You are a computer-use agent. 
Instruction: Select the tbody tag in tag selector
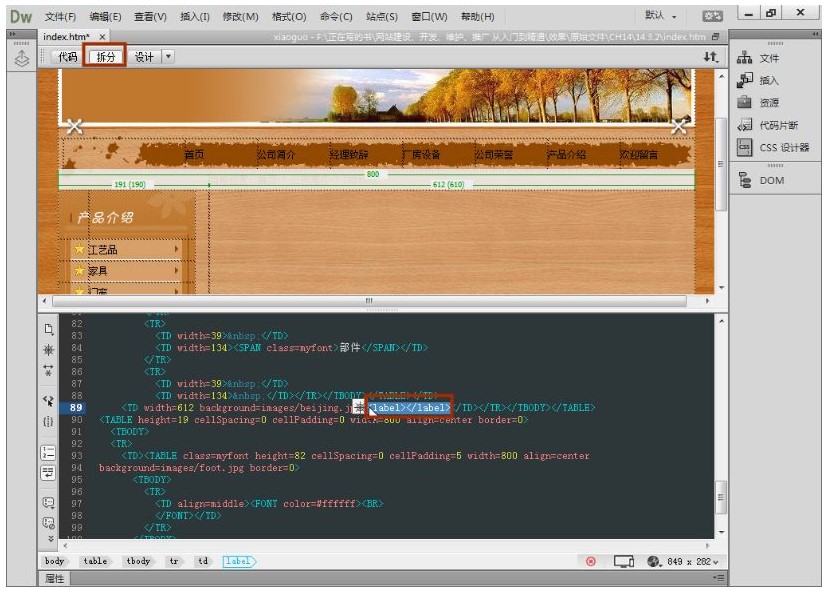(138, 562)
